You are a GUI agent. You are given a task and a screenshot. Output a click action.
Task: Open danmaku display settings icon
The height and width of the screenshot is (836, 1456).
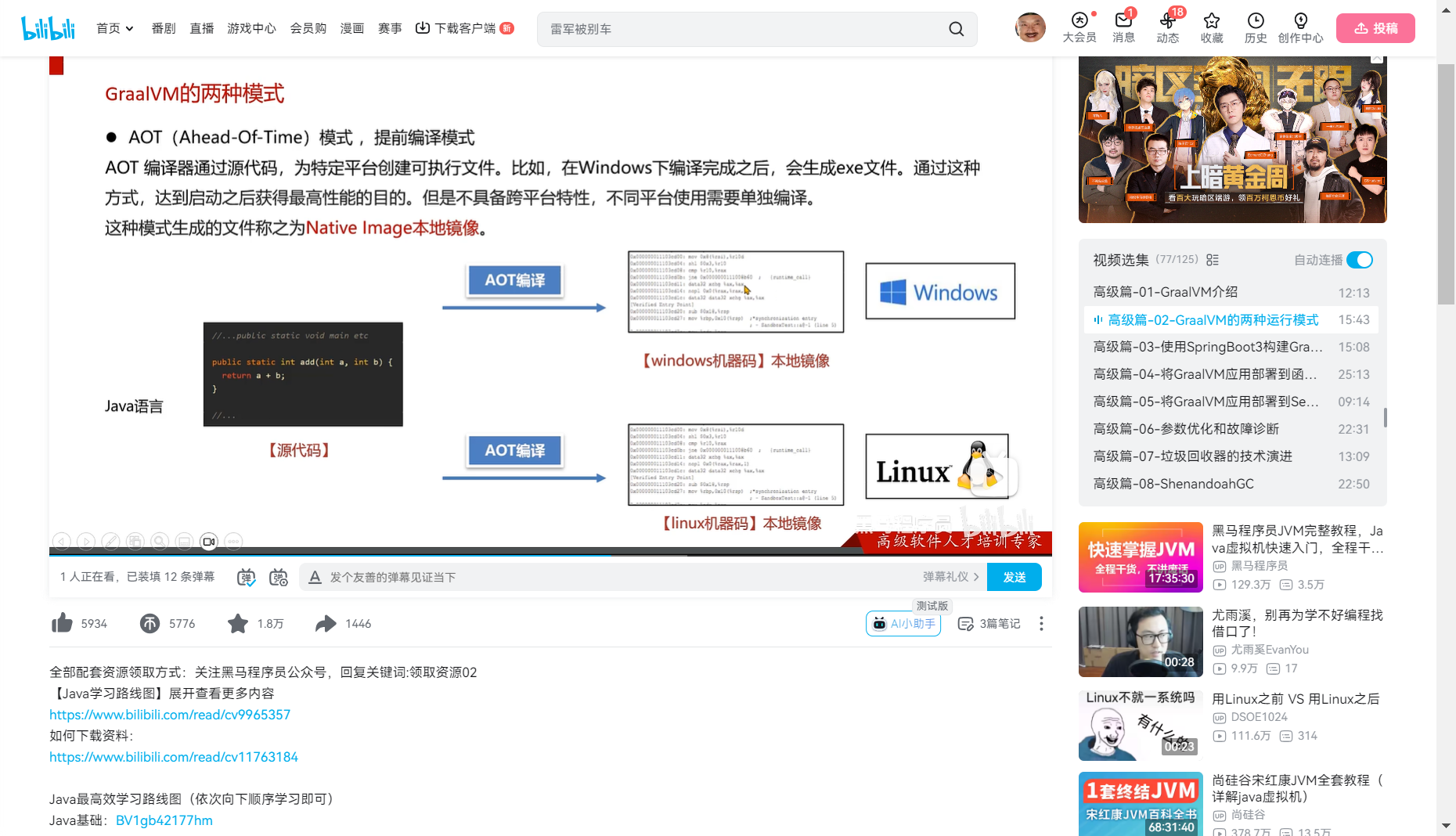(278, 577)
